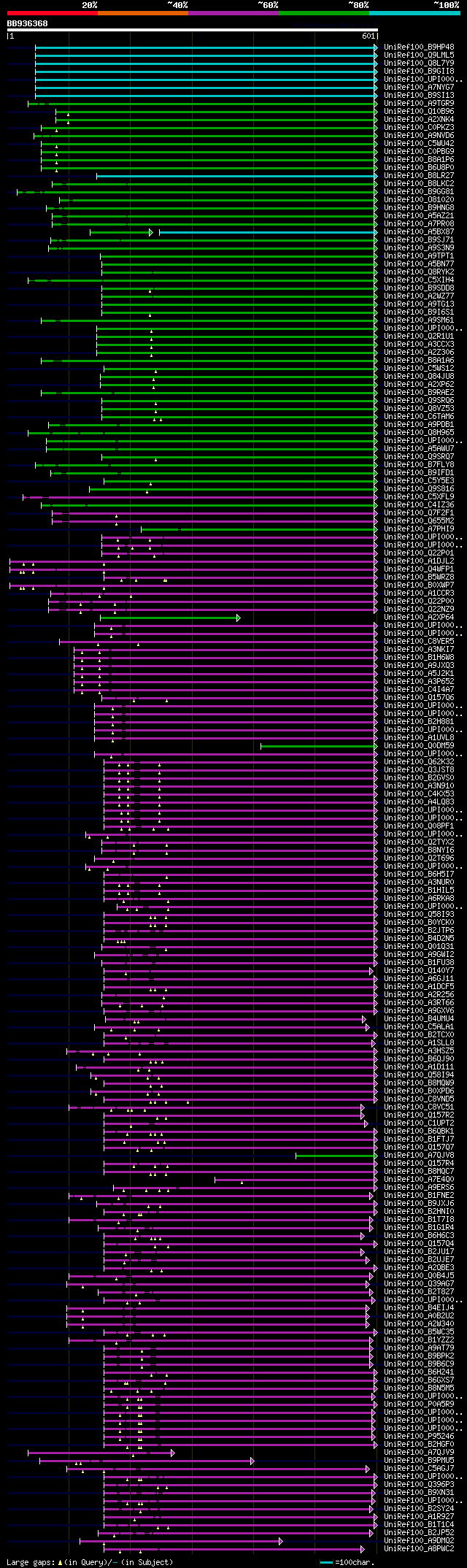Select label UniRef100_A2XP64
The height and width of the screenshot is (1568, 467).
(x=419, y=618)
